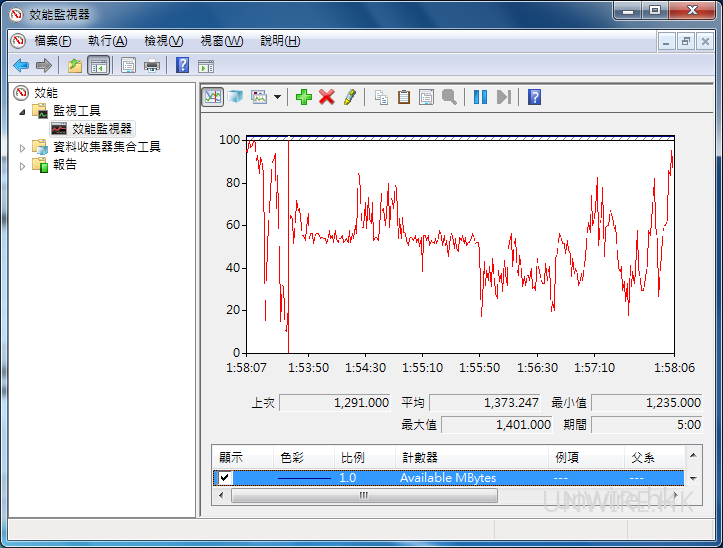Click the green Add counter plus icon
The width and height of the screenshot is (723, 548).
pyautogui.click(x=303, y=97)
